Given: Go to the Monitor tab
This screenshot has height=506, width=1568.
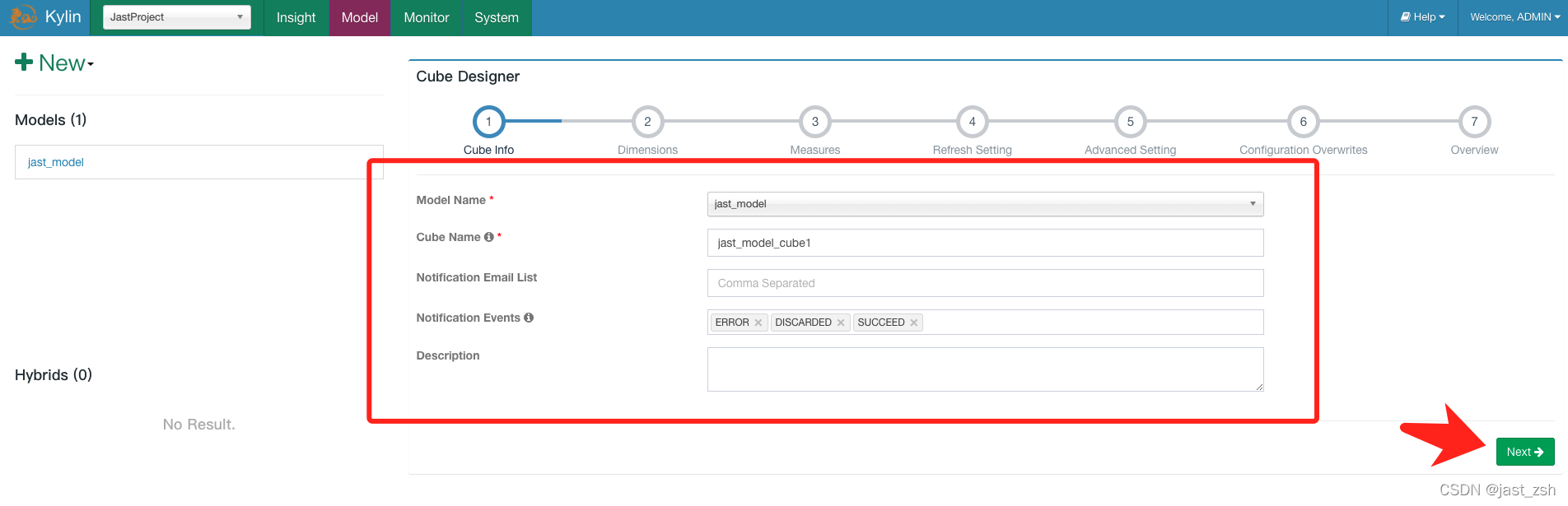Looking at the screenshot, I should 427,17.
